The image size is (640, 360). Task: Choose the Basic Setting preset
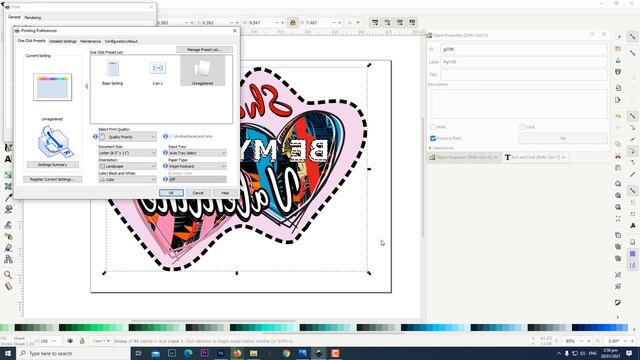(112, 72)
